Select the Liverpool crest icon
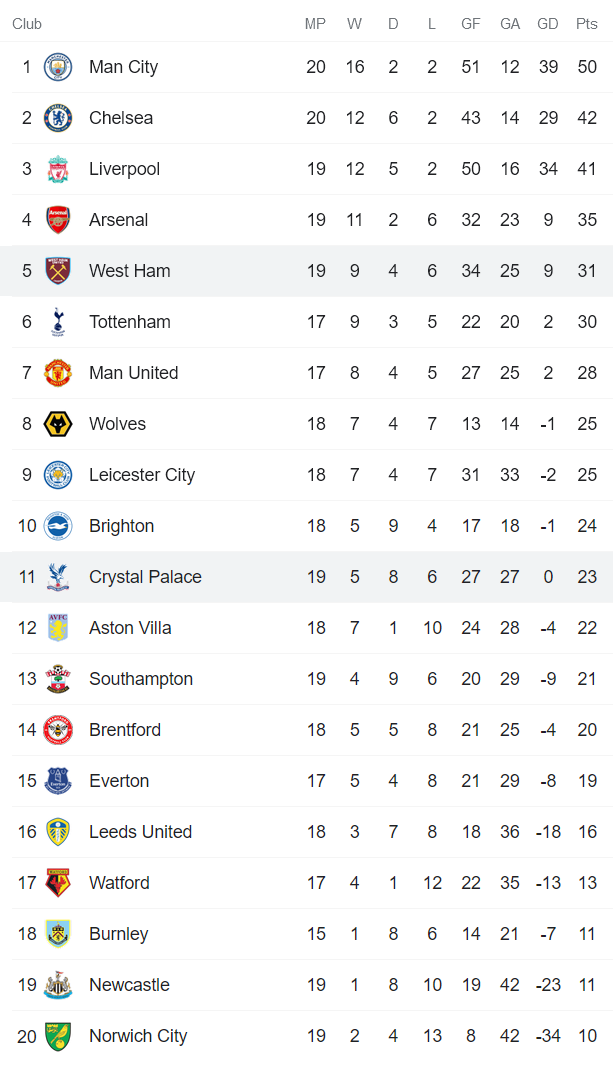This screenshot has width=613, height=1066. [58, 169]
